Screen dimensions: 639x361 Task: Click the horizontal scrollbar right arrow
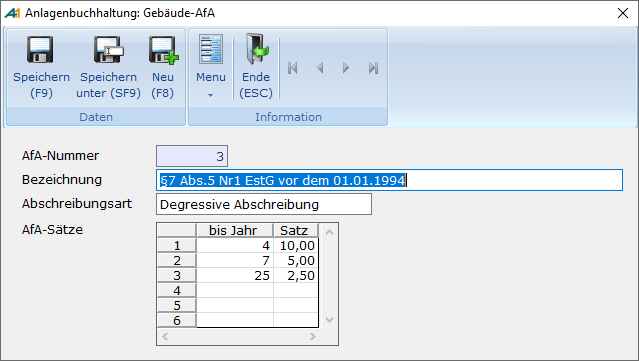[x=313, y=337]
